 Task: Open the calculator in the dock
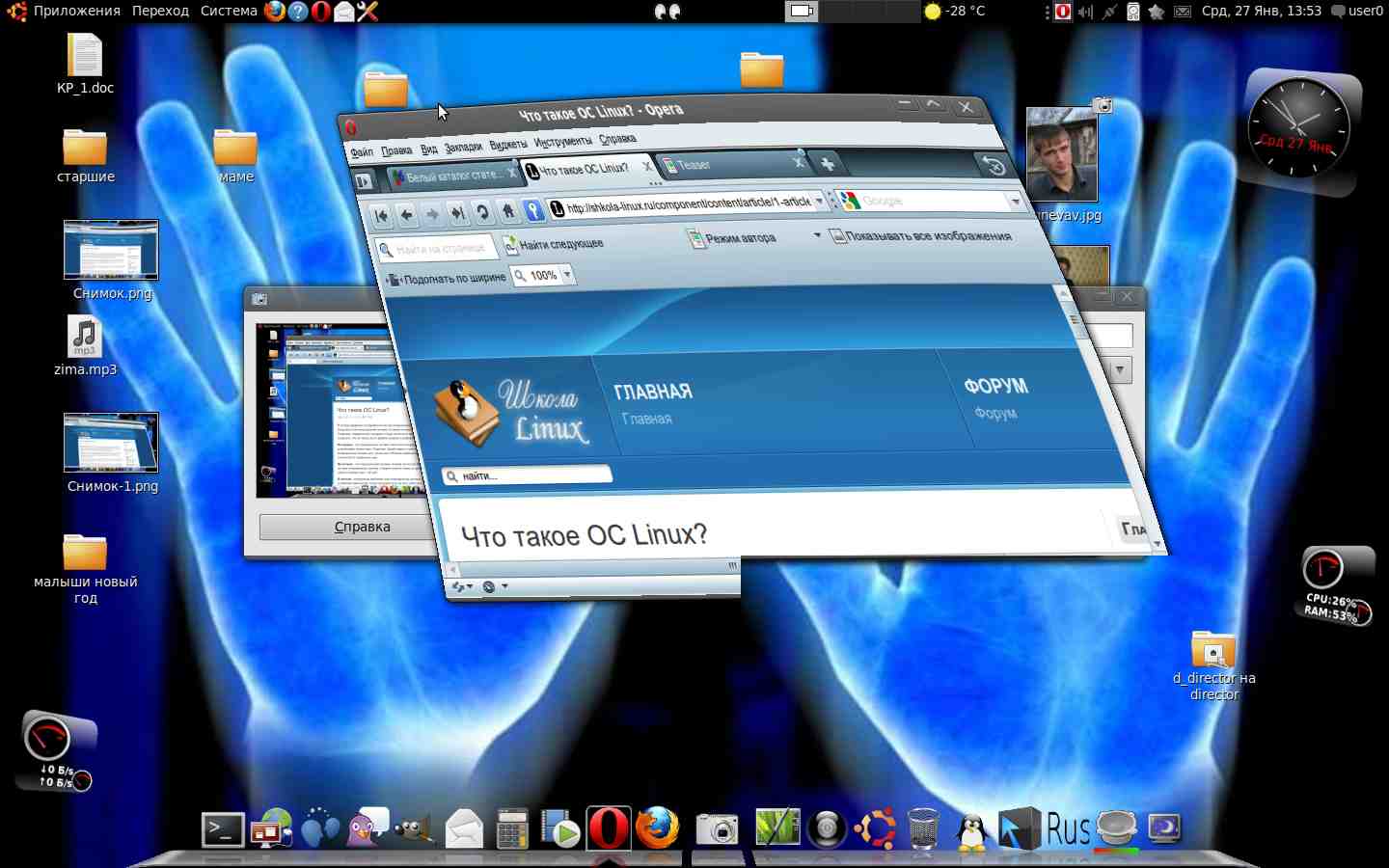click(512, 829)
